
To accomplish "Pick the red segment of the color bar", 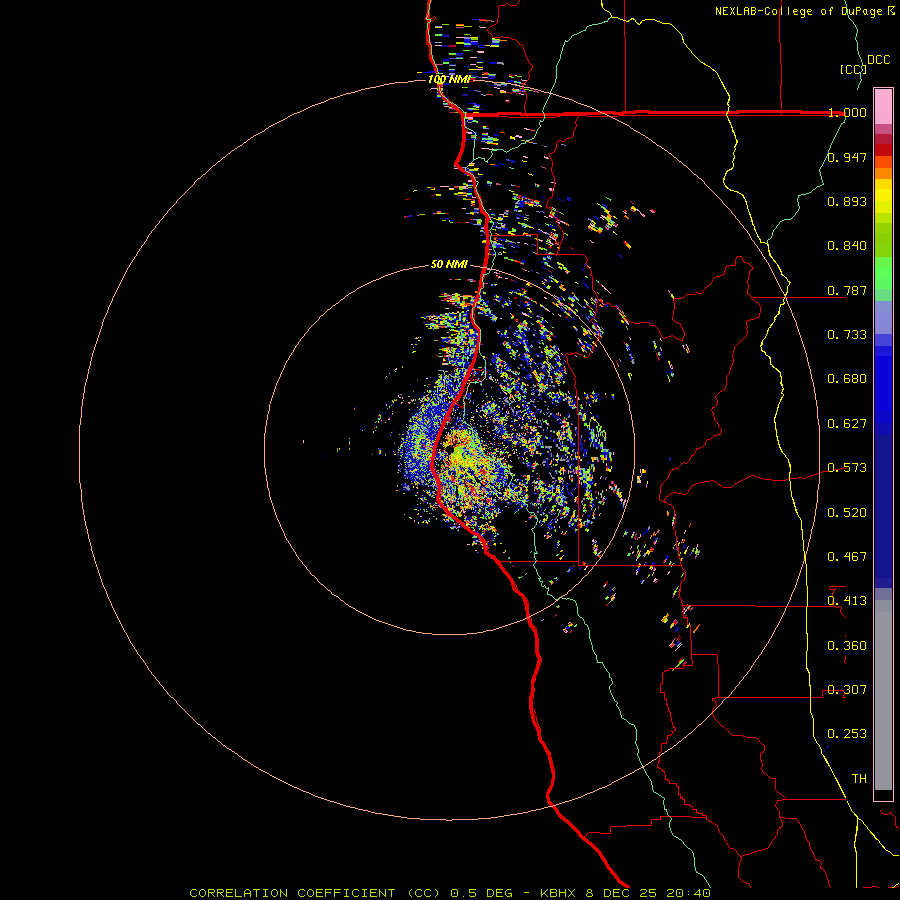I will point(883,150).
